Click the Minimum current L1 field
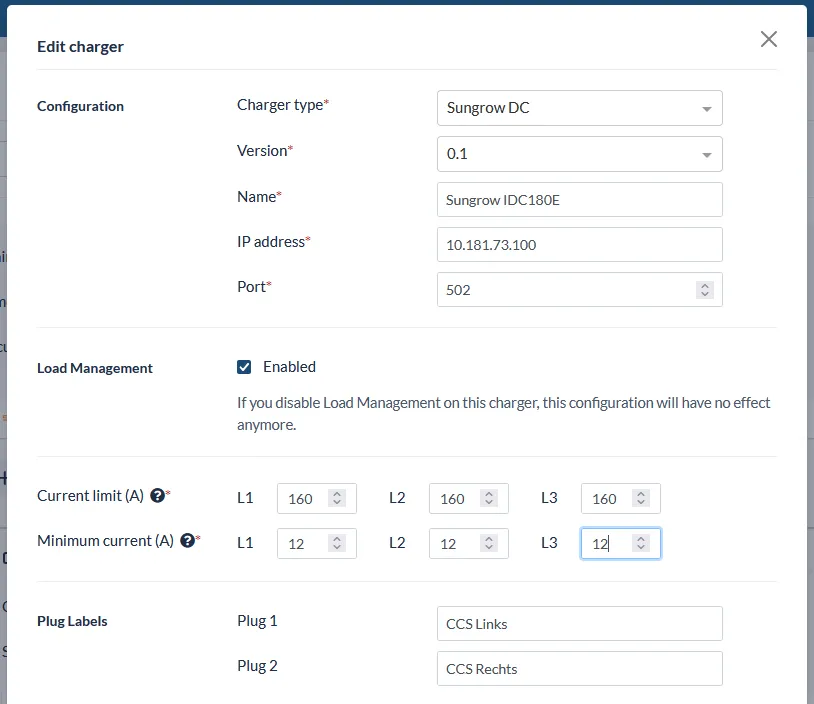 click(x=317, y=544)
